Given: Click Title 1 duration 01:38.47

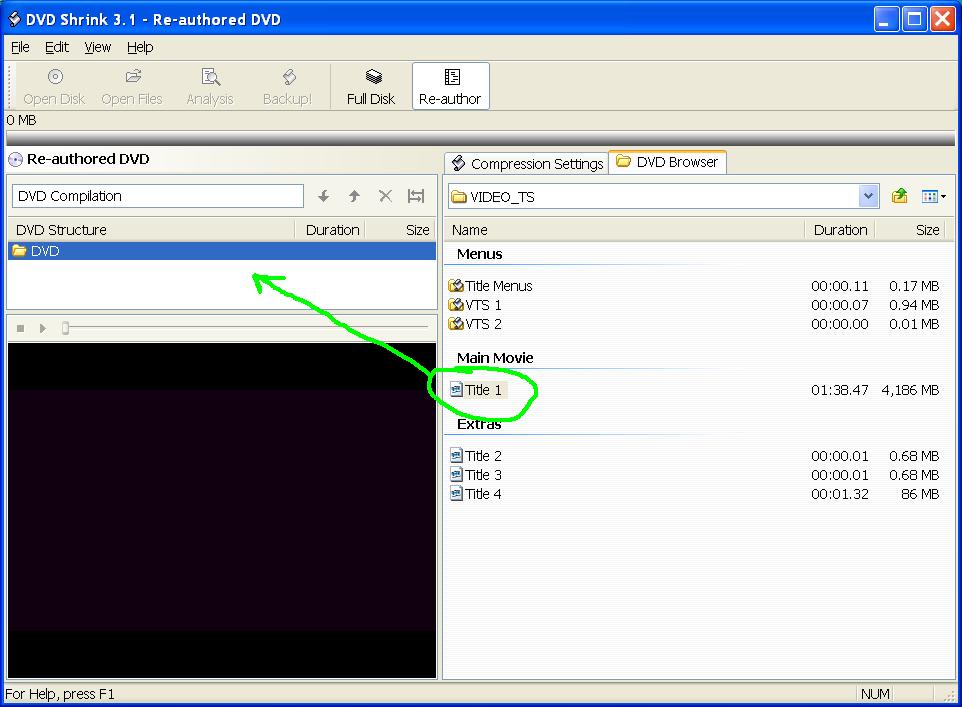Looking at the screenshot, I should (839, 390).
